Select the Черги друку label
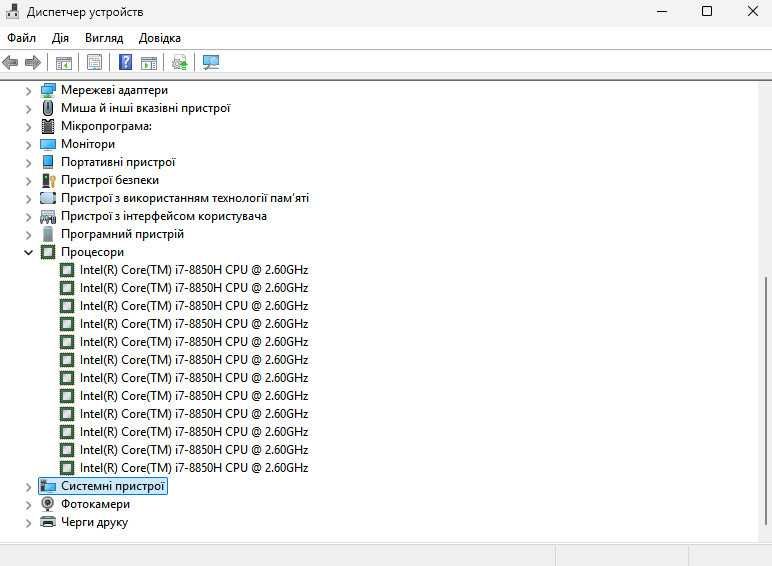Viewport: 772px width, 566px height. tap(95, 522)
